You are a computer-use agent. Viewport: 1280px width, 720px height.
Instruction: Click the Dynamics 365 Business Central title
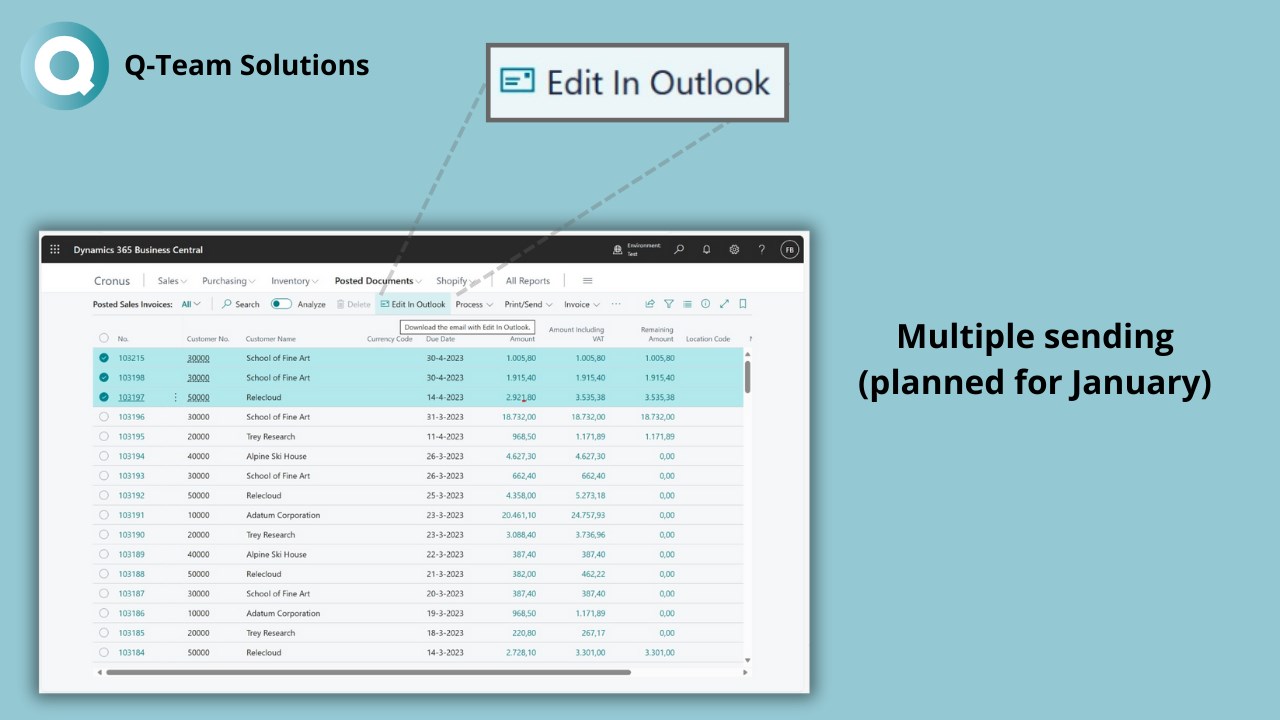(x=138, y=250)
